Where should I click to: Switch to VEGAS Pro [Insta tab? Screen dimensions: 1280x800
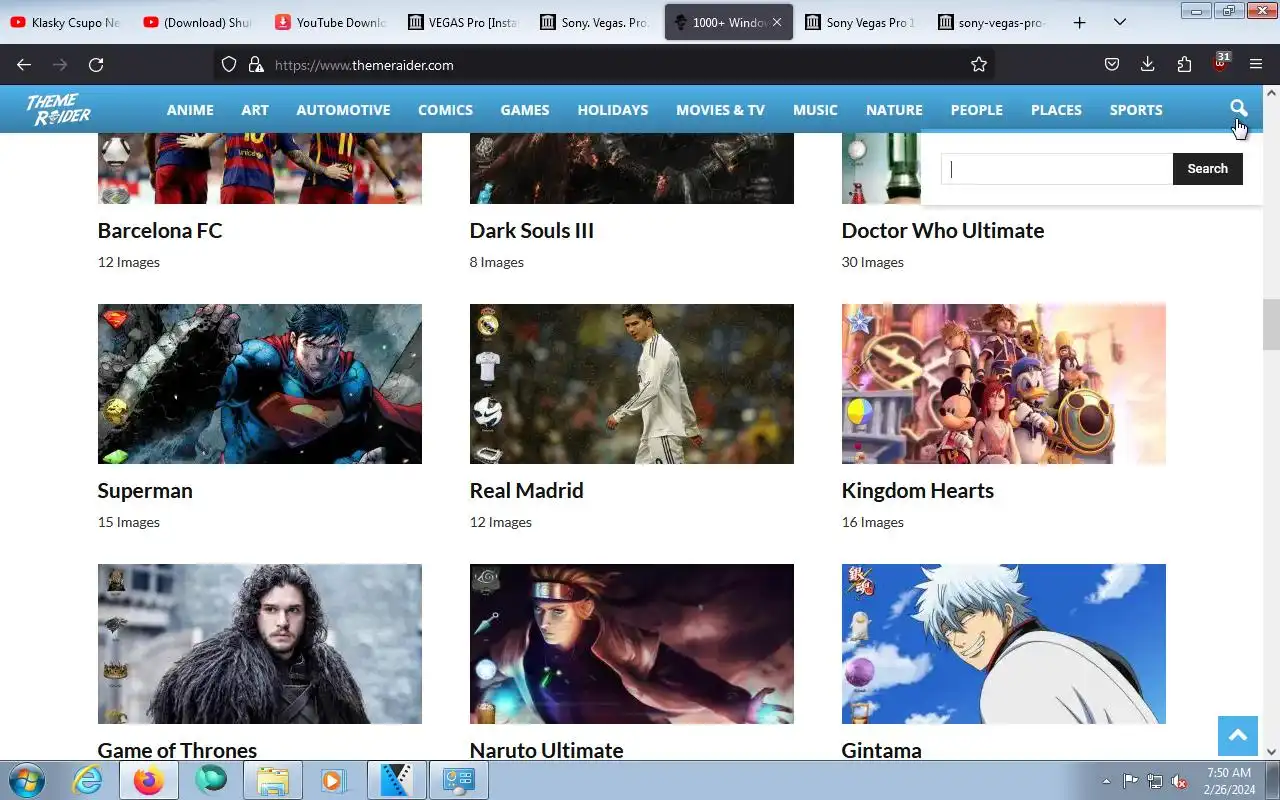coord(463,22)
